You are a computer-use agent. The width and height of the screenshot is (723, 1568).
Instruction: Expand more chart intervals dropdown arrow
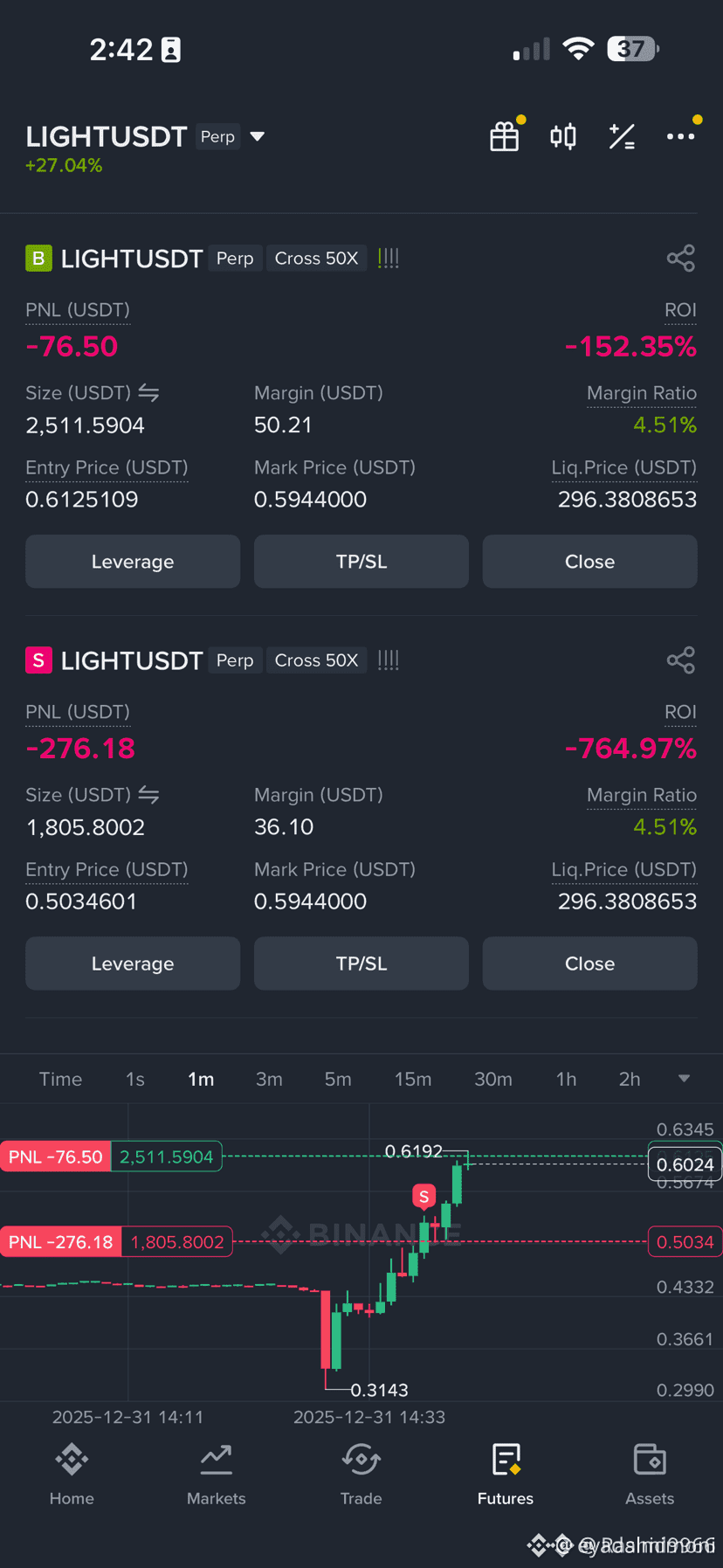click(685, 1079)
